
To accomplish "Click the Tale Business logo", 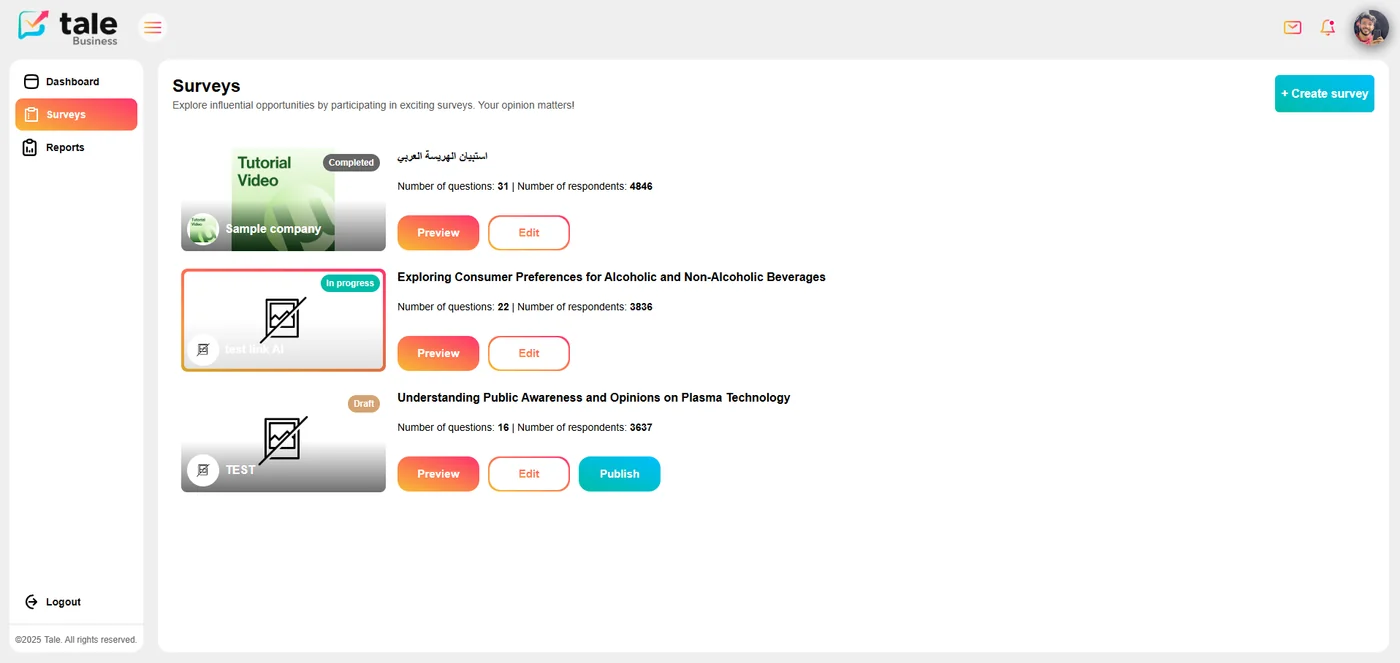I will (x=68, y=27).
